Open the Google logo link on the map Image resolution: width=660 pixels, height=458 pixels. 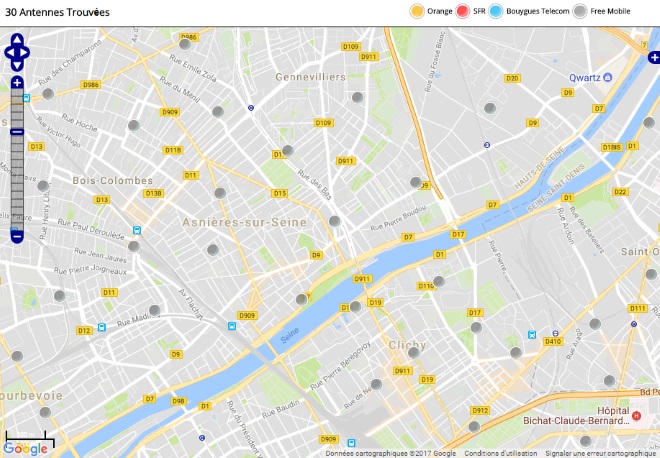click(x=25, y=449)
